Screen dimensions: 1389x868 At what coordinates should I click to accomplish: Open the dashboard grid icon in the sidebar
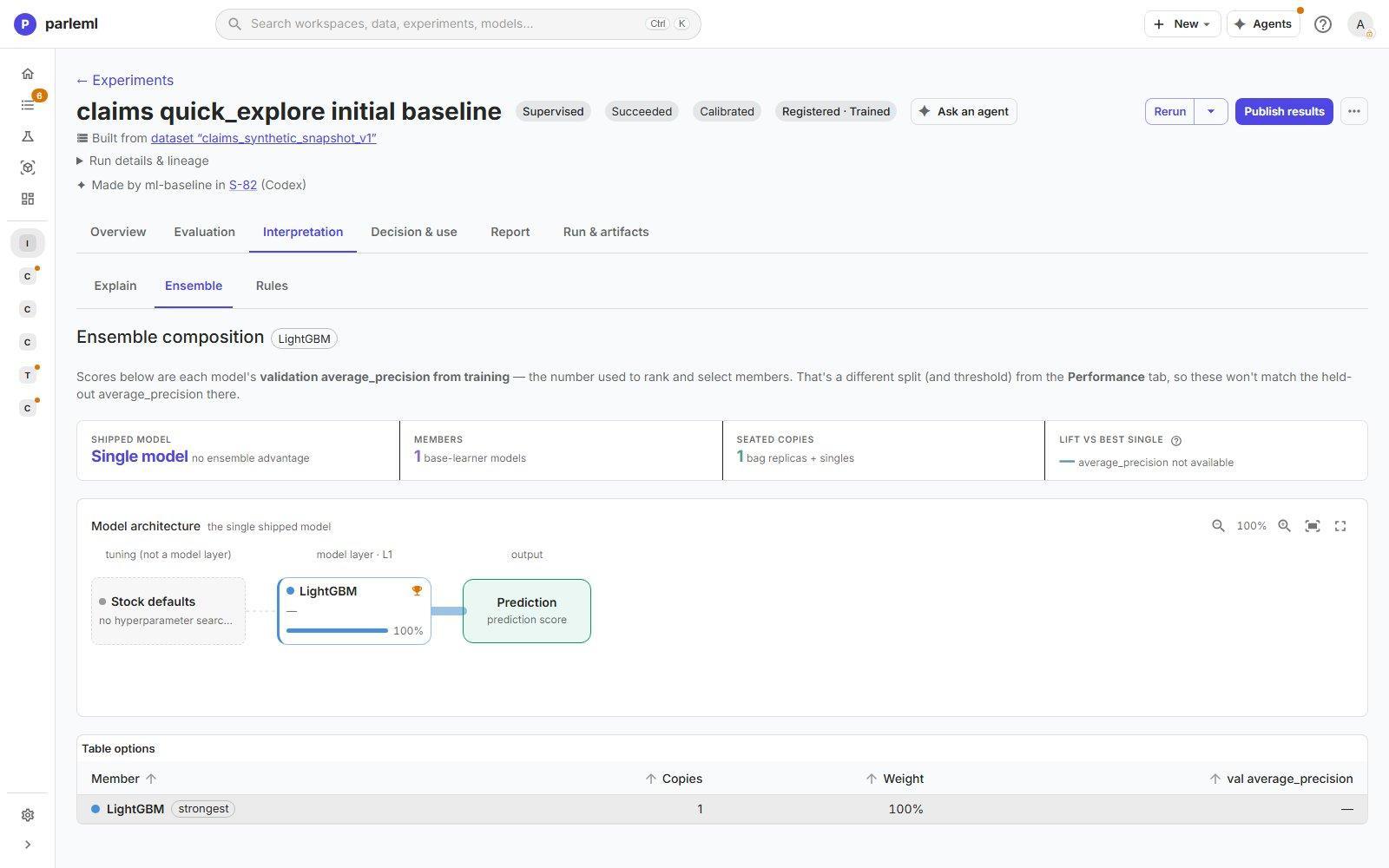[x=28, y=199]
